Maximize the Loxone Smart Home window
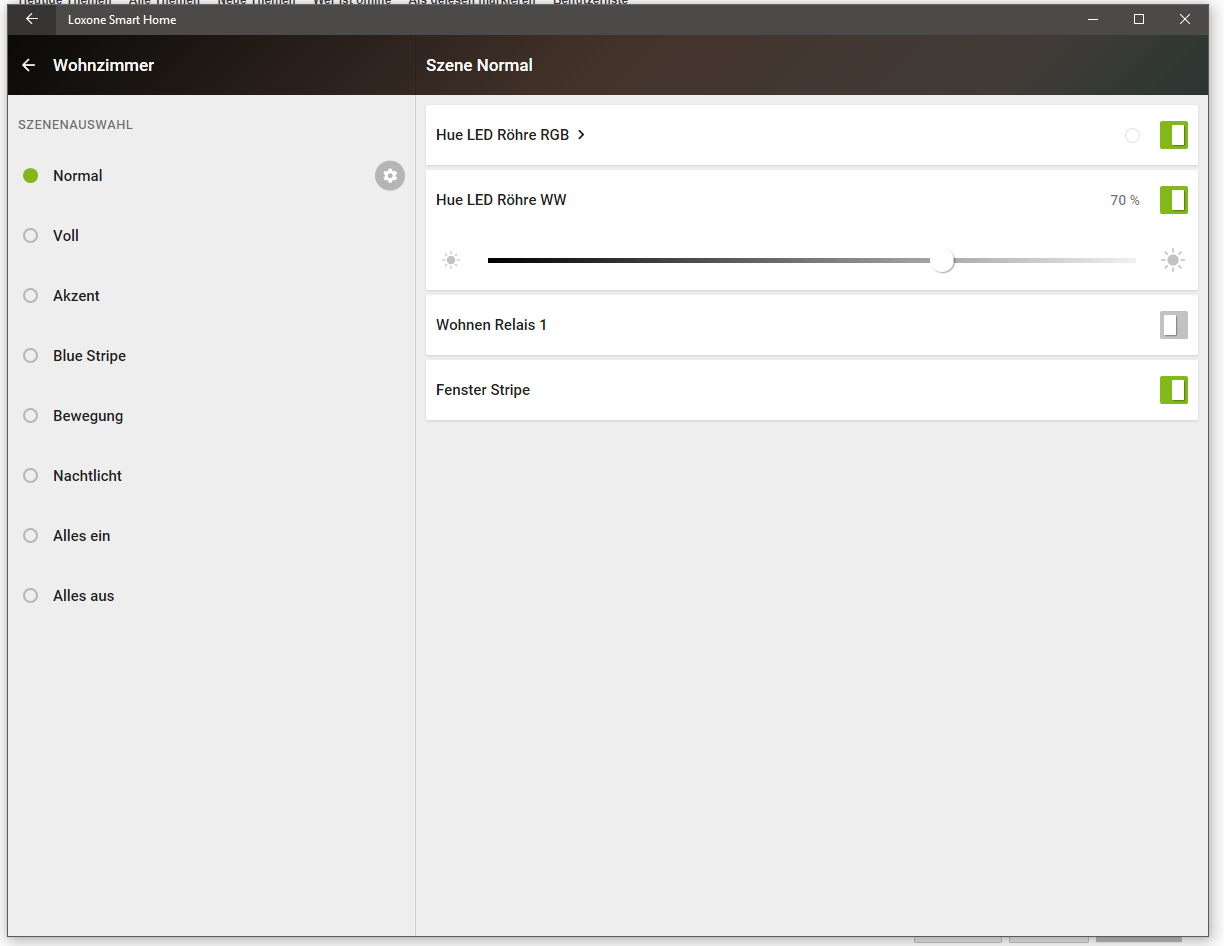This screenshot has width=1224, height=946. [1138, 19]
